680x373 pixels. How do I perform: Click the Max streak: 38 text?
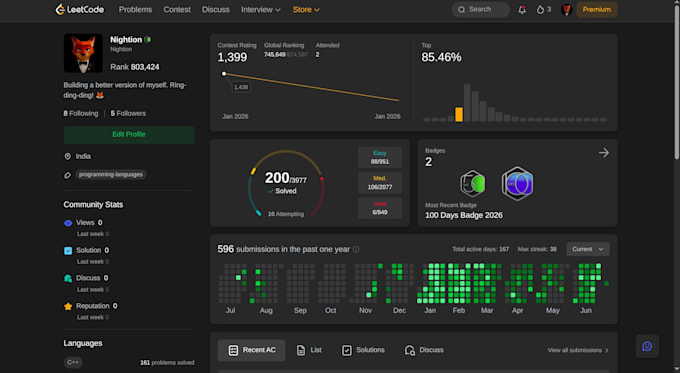click(537, 249)
